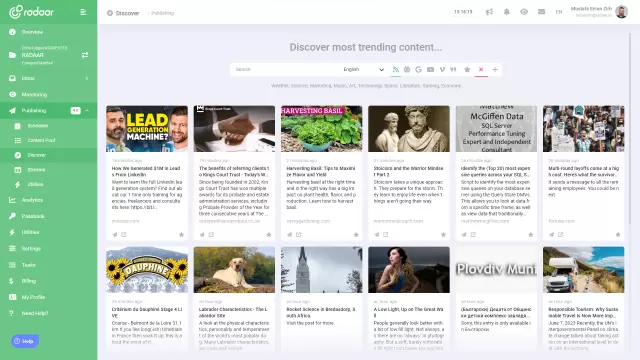Open the messages envelope icon
This screenshot has height=360, width=640.
tap(542, 12)
